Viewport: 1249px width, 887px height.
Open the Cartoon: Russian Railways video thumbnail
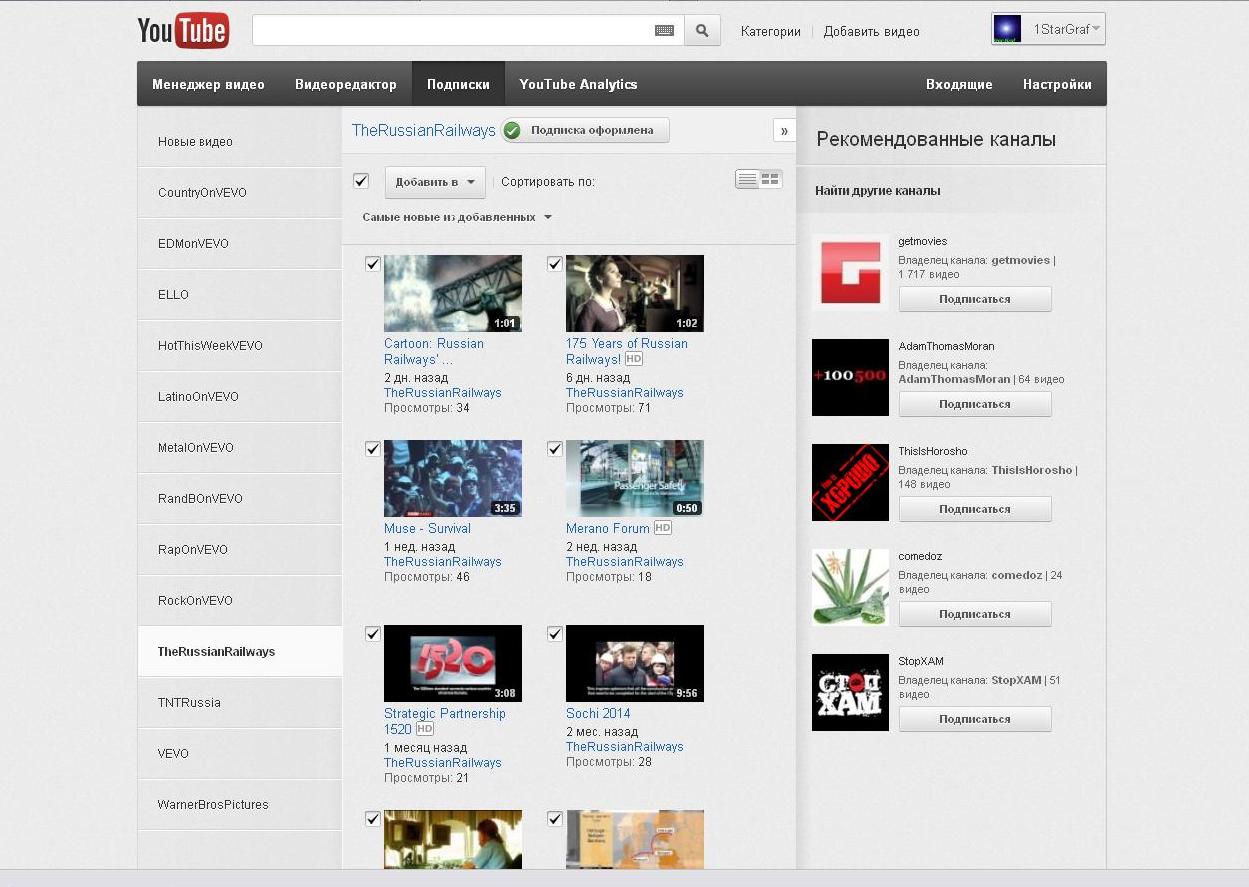click(x=453, y=293)
